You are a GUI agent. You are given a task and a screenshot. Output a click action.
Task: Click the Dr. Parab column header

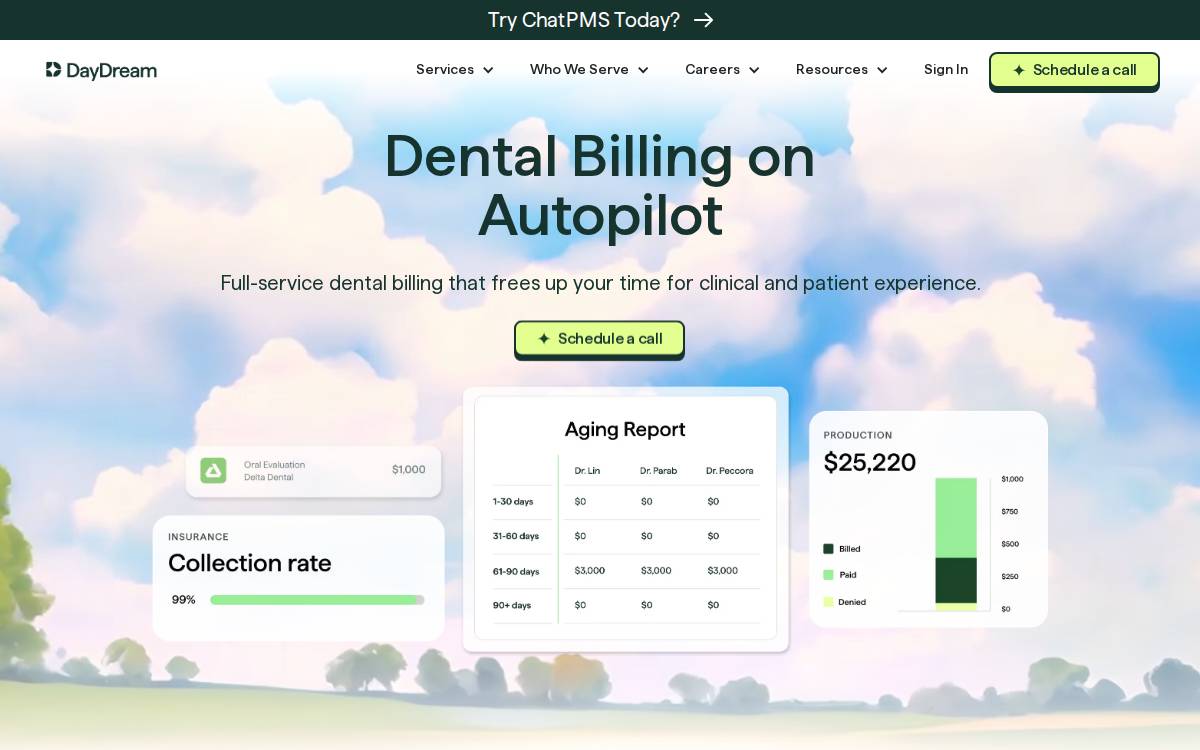(x=658, y=471)
